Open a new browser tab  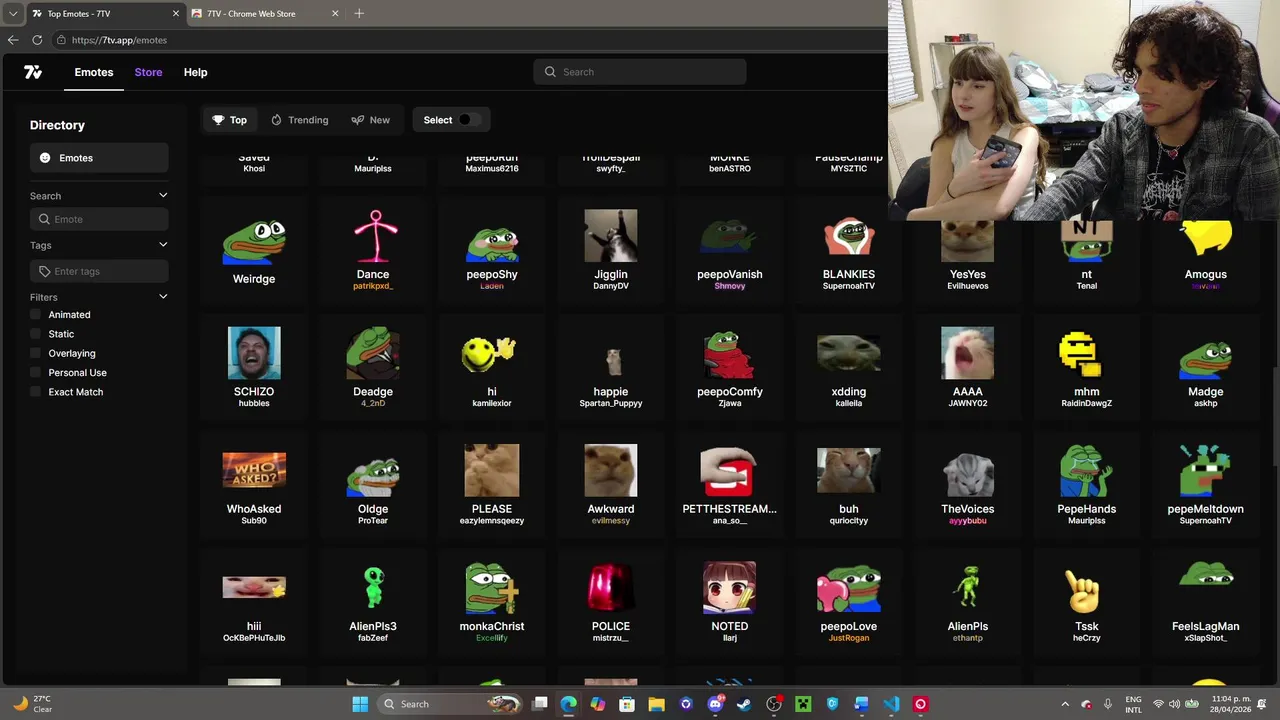pos(359,14)
